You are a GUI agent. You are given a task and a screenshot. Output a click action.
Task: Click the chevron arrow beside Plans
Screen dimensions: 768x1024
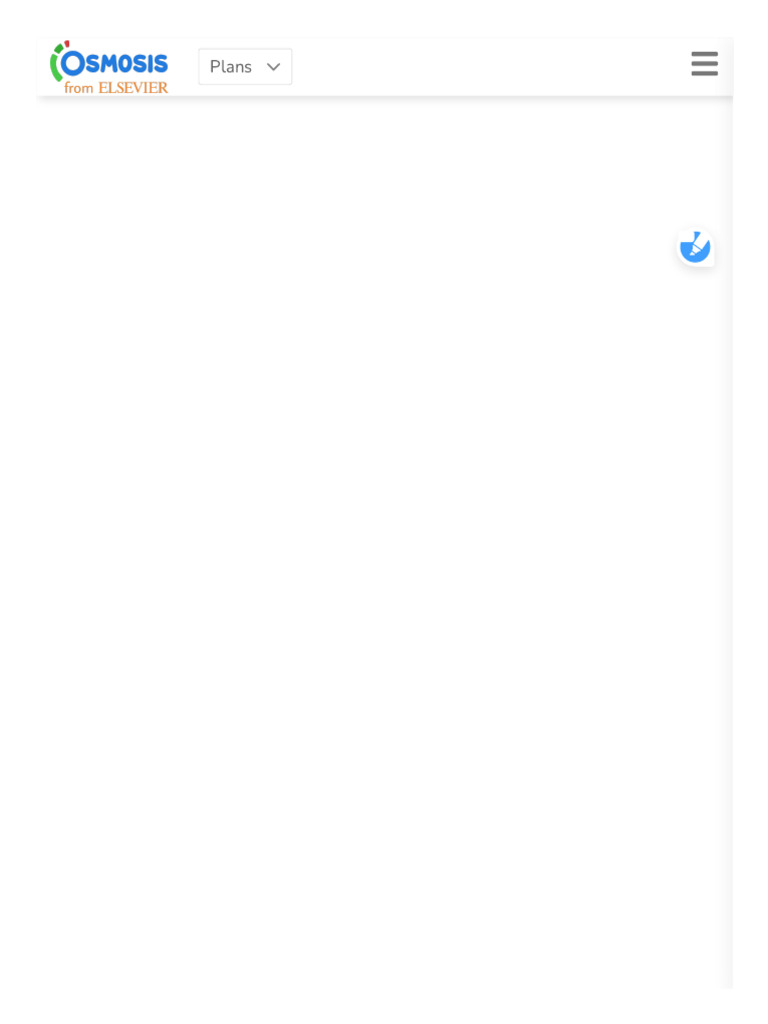tap(274, 67)
